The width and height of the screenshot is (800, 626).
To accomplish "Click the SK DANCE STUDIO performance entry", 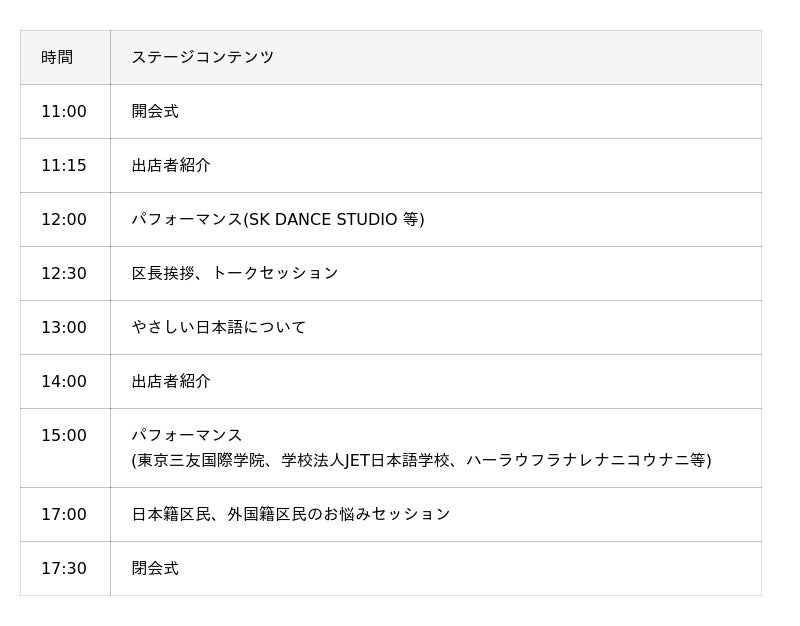I will coord(278,220).
